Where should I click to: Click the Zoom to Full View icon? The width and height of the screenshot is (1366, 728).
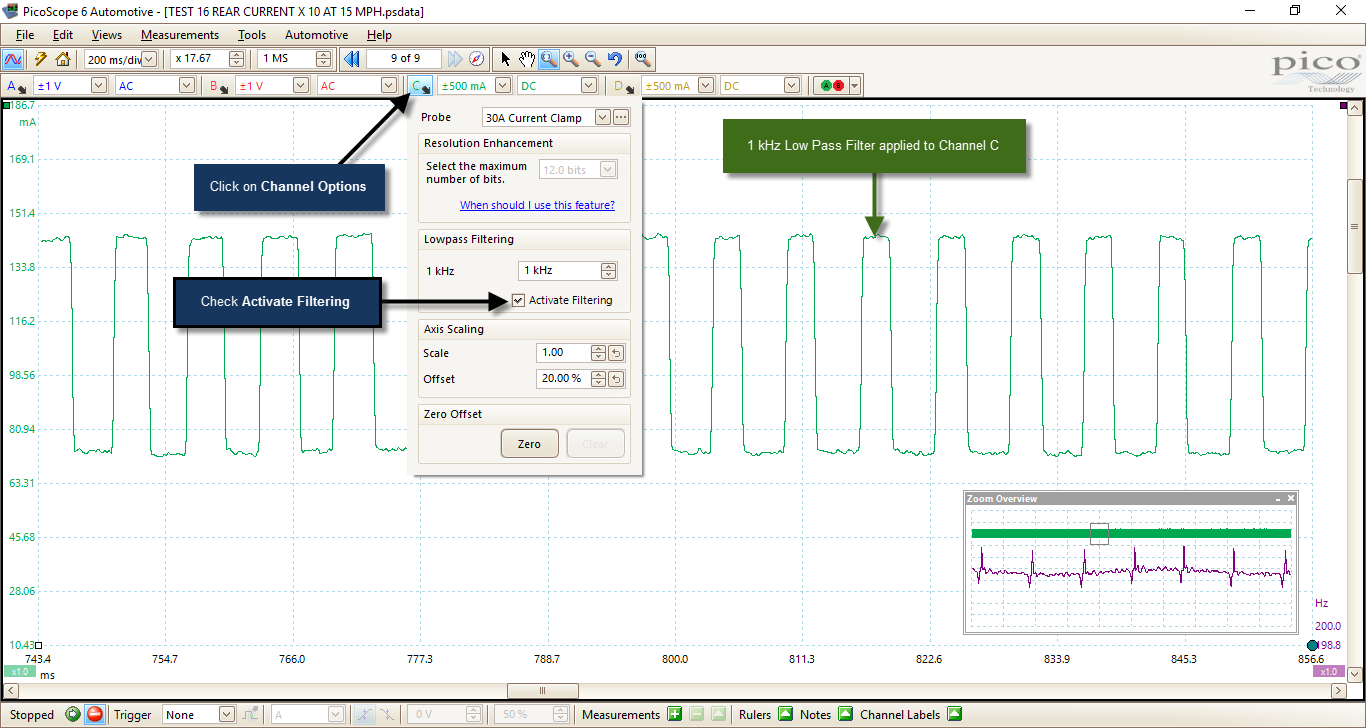tap(643, 59)
